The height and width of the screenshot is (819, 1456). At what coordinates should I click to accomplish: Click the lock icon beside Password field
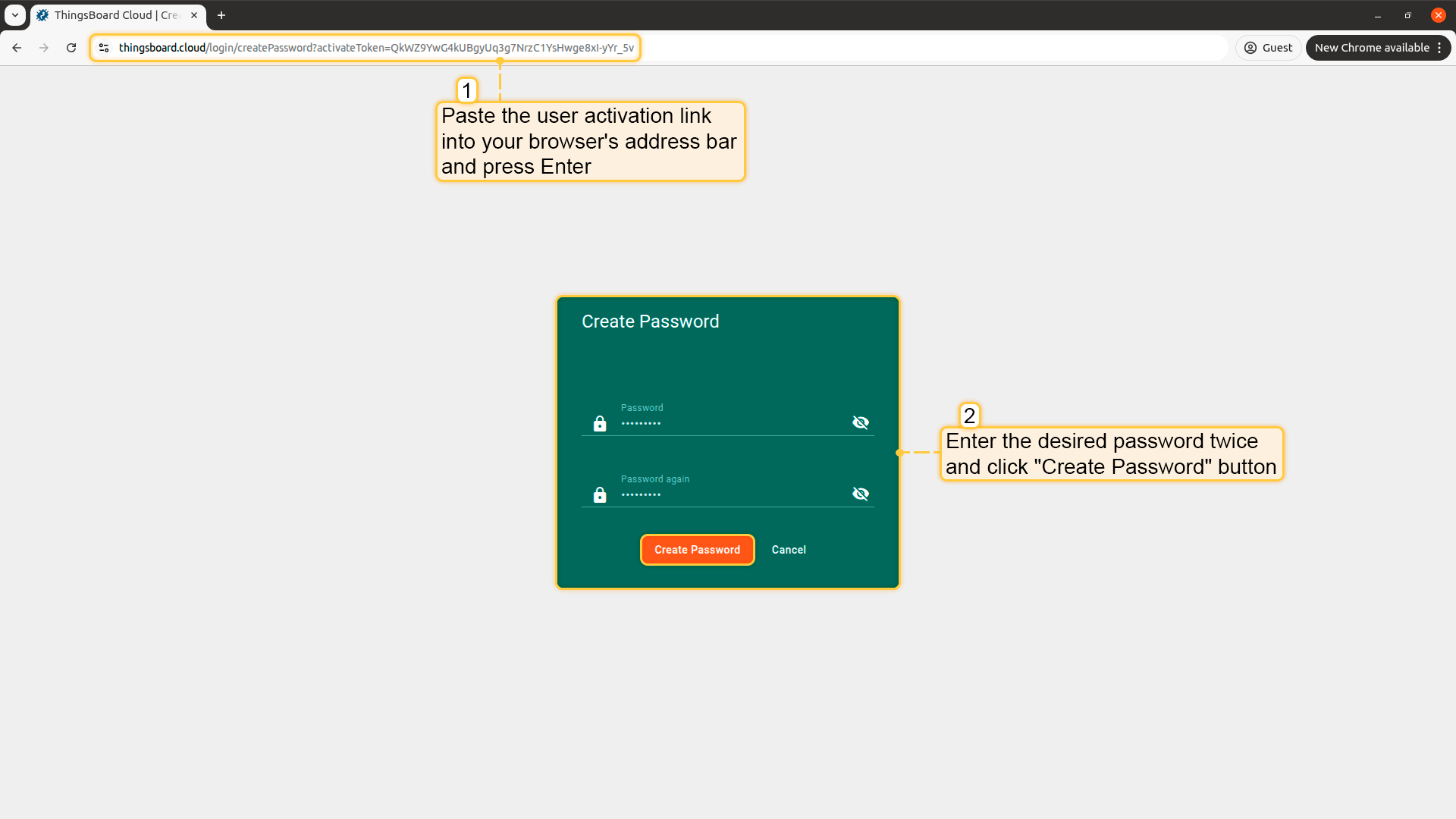(600, 423)
